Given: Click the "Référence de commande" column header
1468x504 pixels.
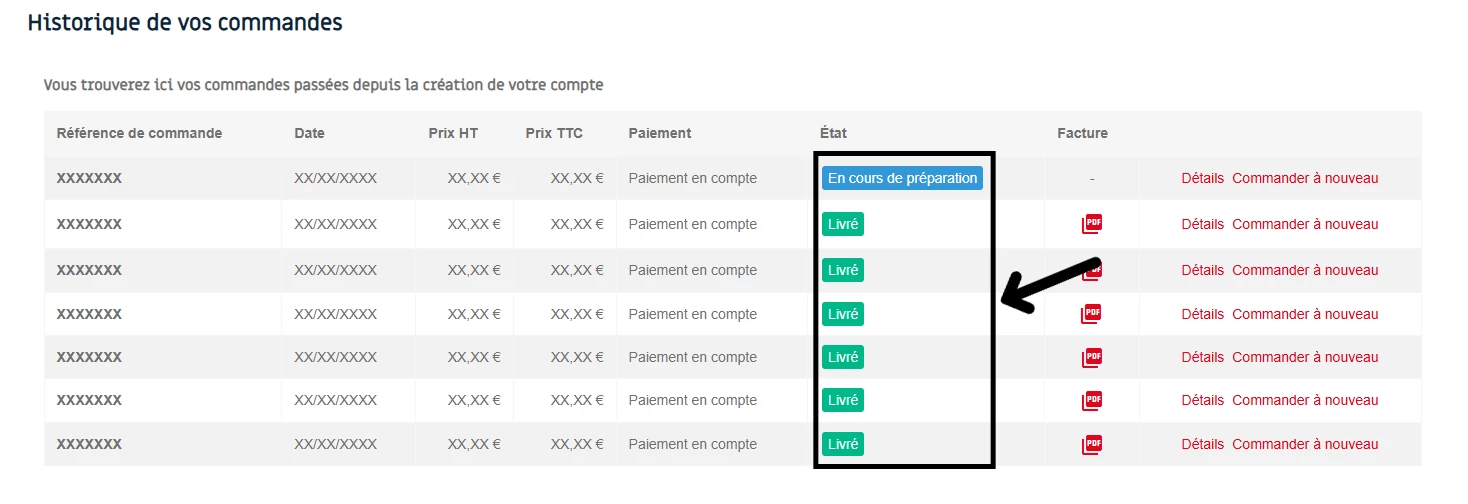Looking at the screenshot, I should point(139,133).
